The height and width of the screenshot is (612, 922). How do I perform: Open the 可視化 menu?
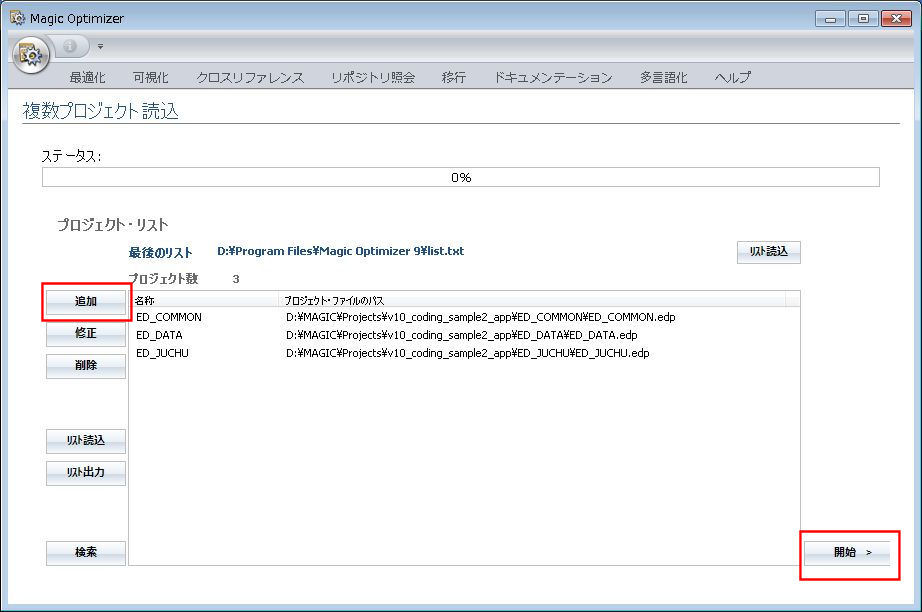click(150, 77)
